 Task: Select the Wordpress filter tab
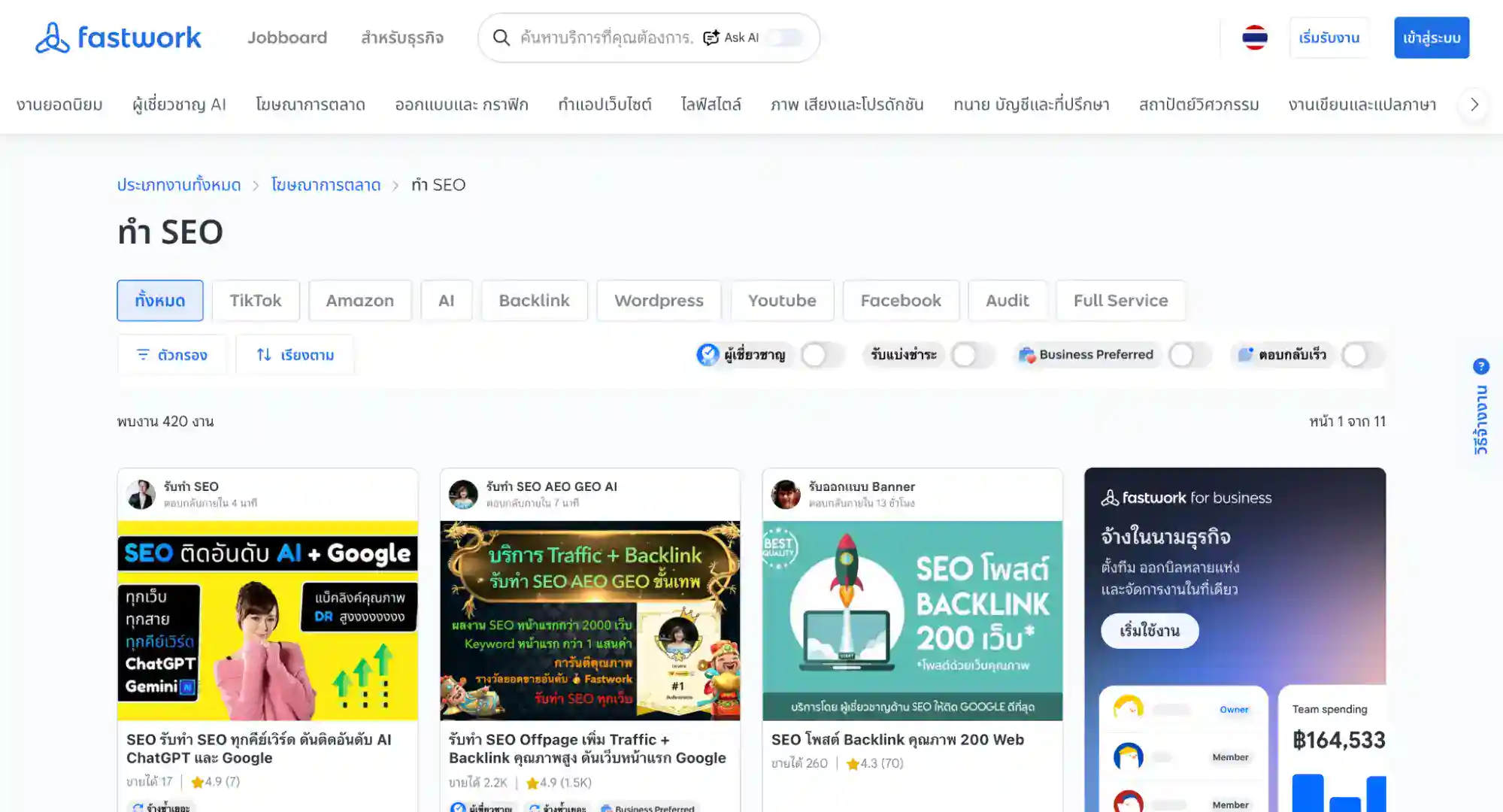click(x=659, y=301)
